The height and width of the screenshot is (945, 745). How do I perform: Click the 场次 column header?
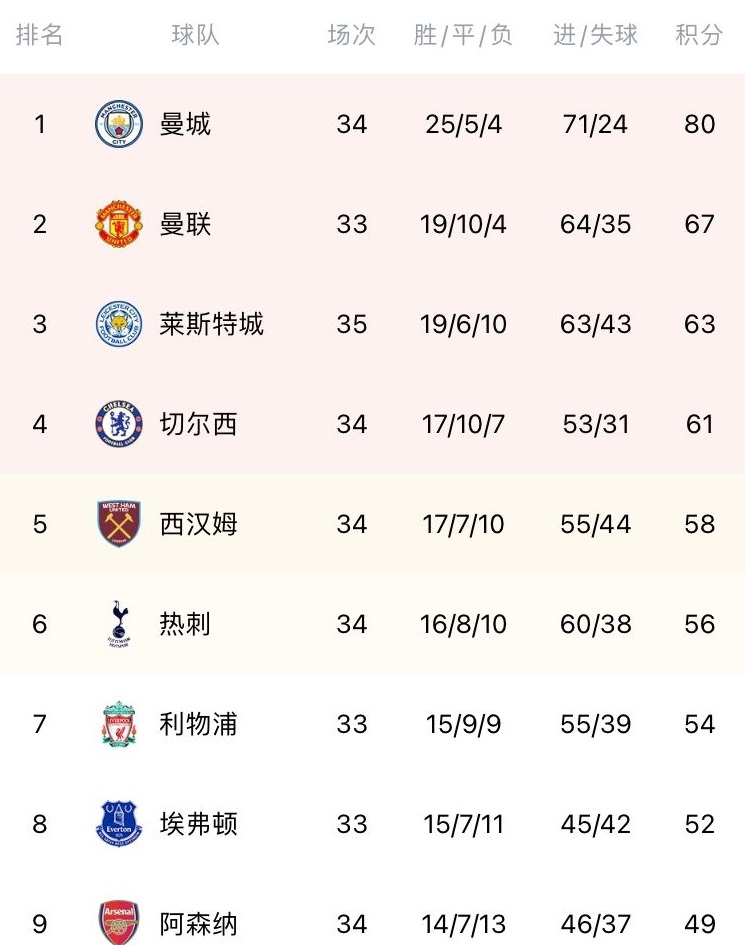click(x=351, y=35)
